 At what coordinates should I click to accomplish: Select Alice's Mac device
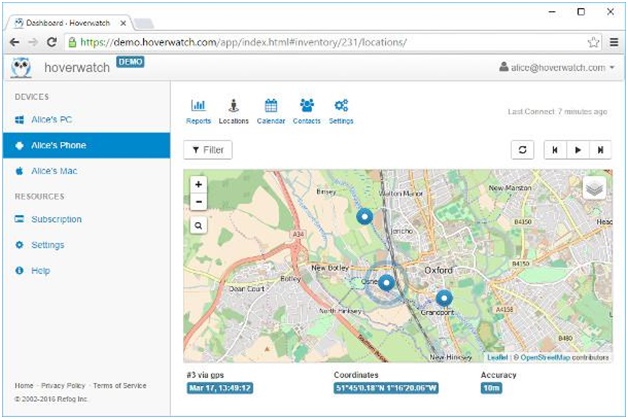pyautogui.click(x=53, y=171)
